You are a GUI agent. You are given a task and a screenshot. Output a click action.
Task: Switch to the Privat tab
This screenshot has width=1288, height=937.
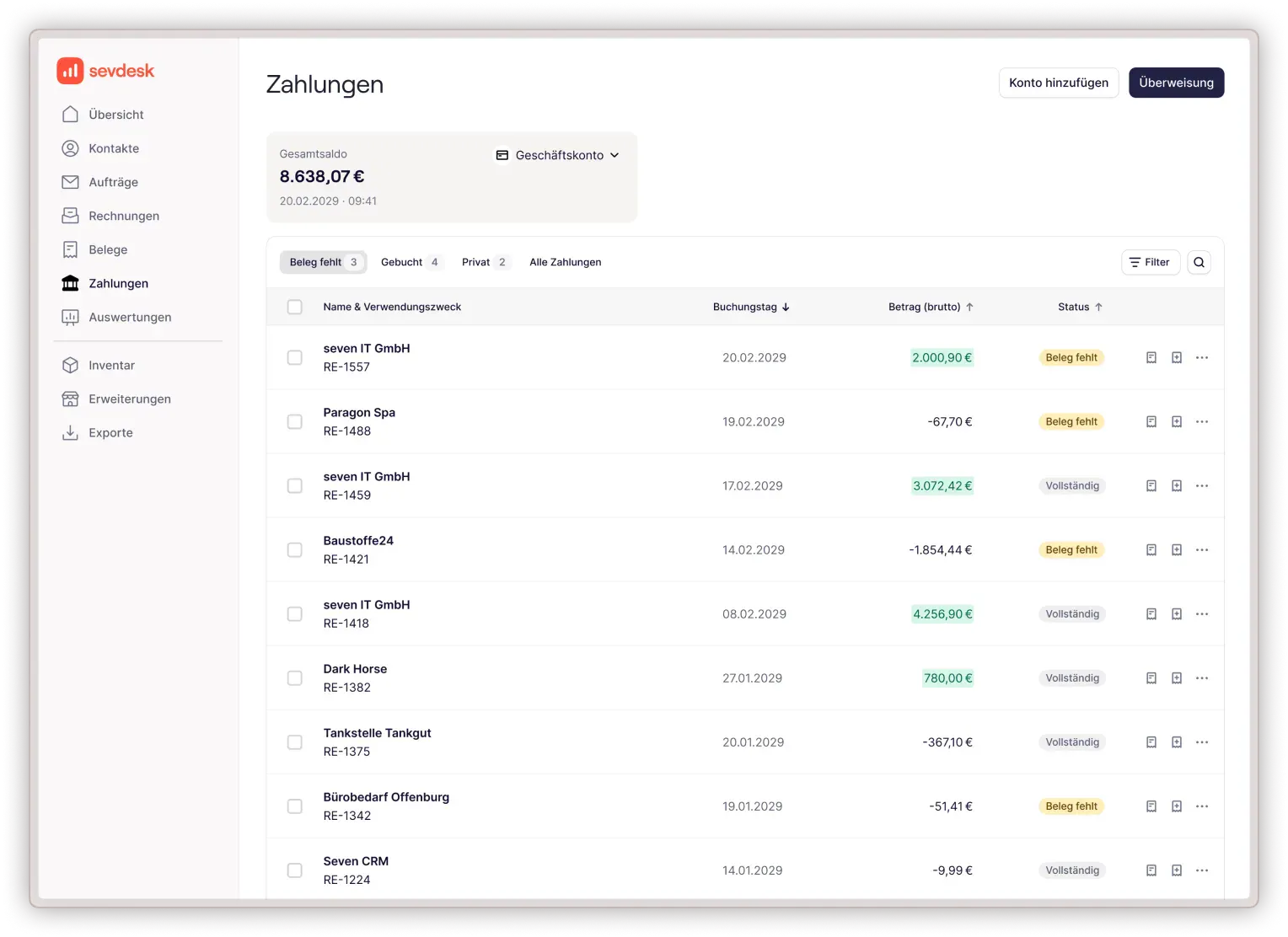(485, 262)
